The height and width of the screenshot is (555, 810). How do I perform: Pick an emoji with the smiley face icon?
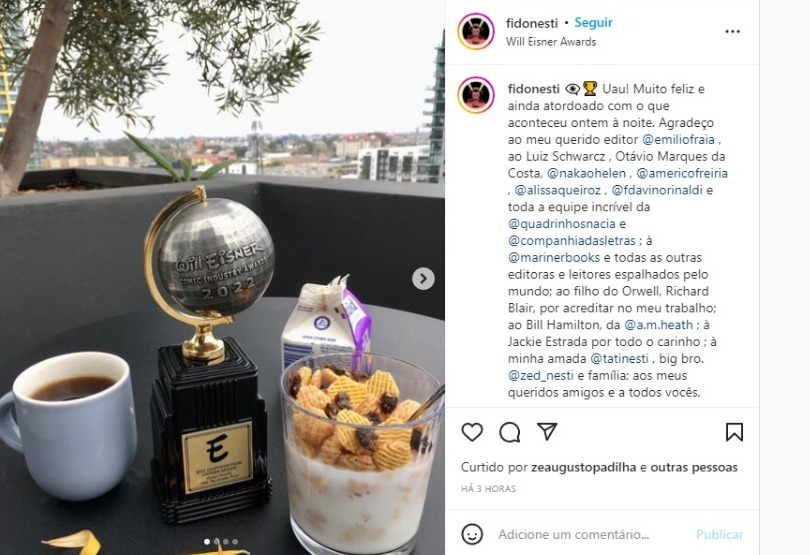click(472, 534)
